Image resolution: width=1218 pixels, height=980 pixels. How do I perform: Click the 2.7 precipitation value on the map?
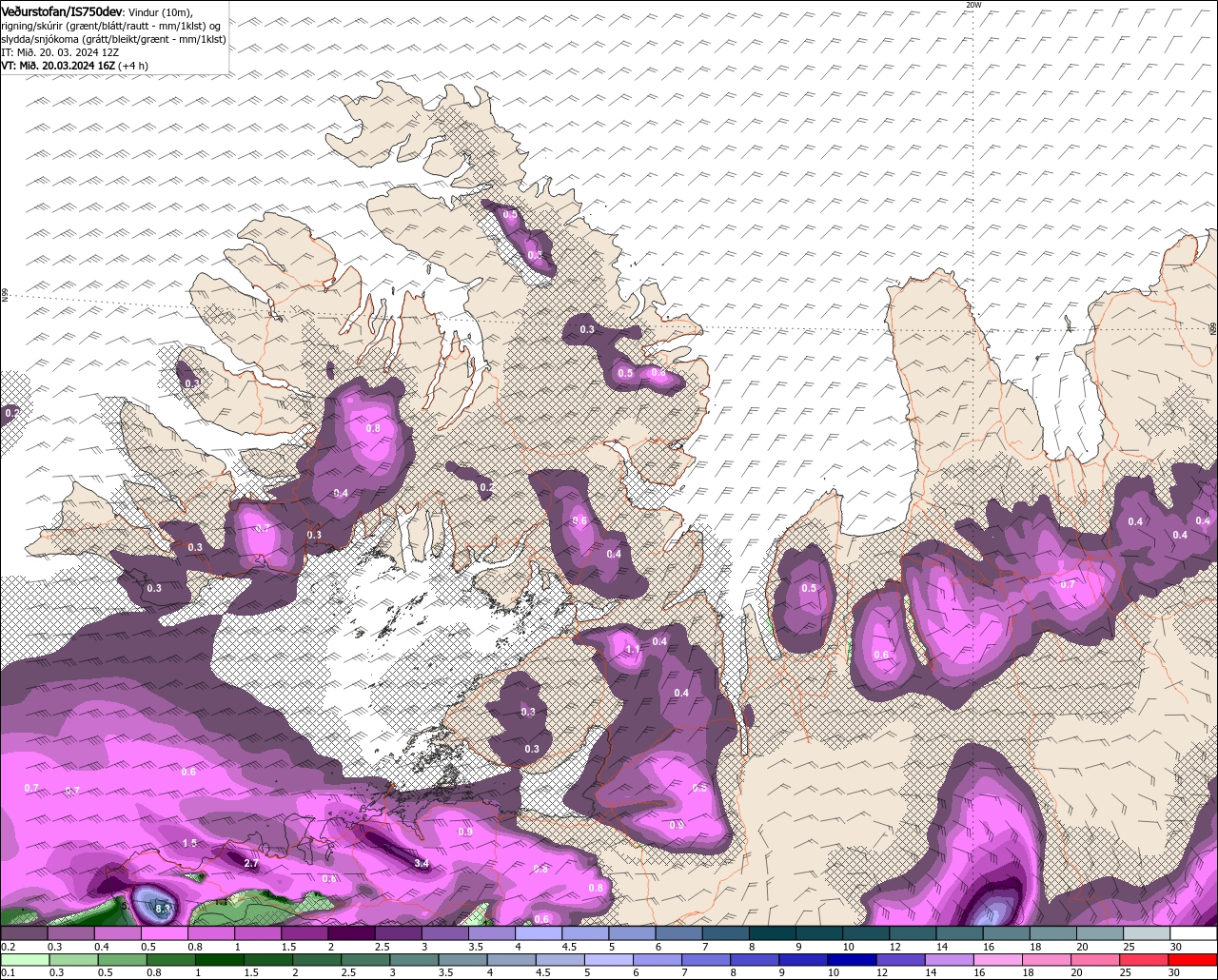coord(251,864)
